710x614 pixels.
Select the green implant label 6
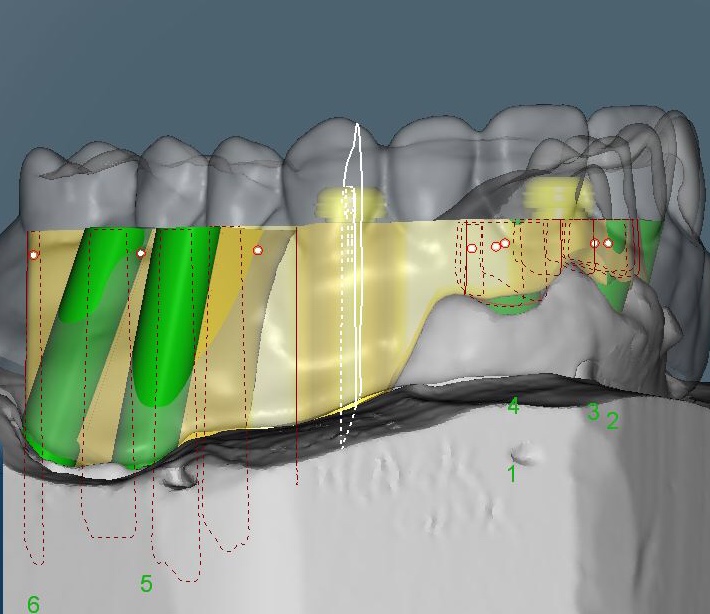point(34,604)
